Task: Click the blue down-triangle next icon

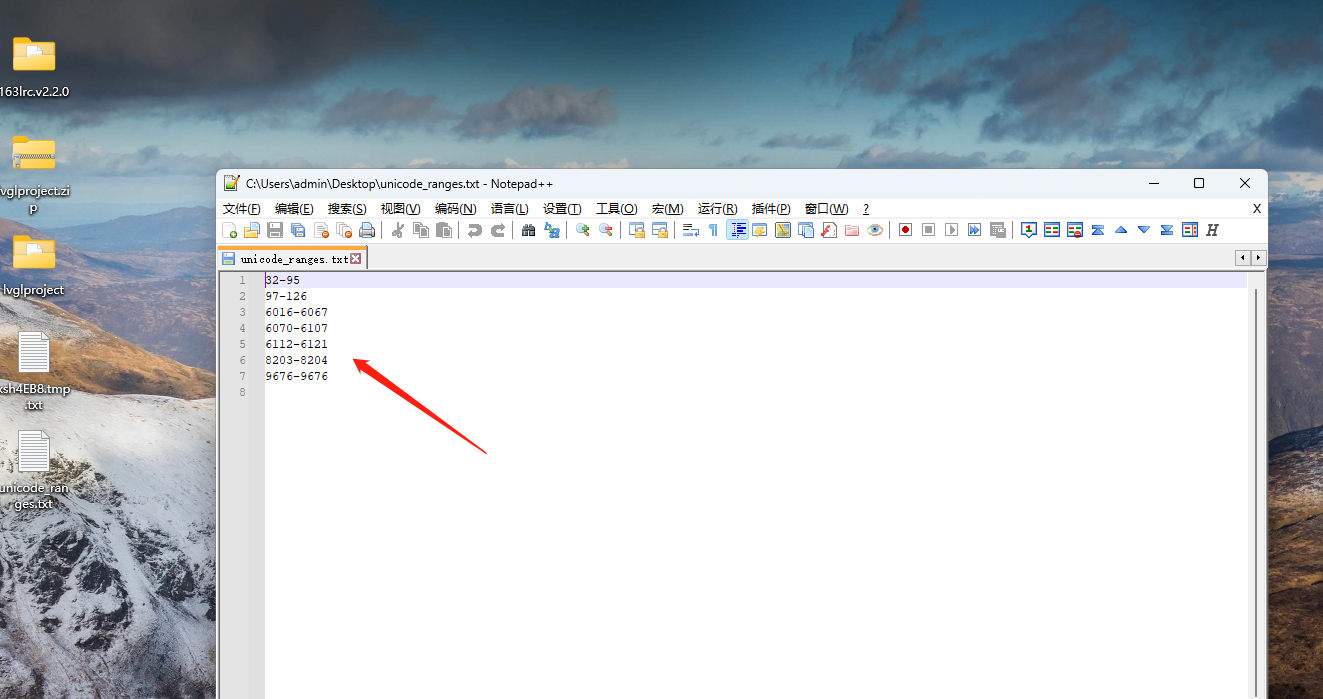Action: [x=1144, y=230]
